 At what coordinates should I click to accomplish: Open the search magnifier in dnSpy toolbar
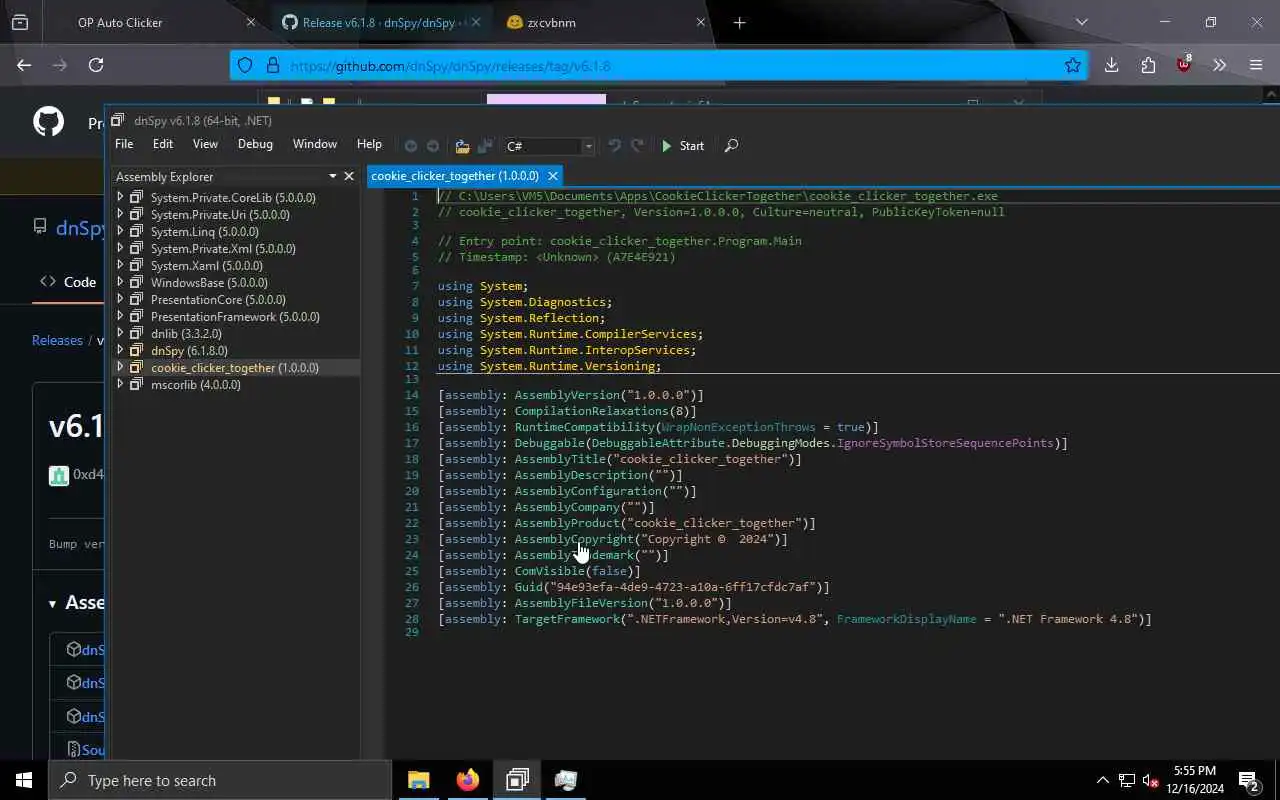click(x=731, y=146)
